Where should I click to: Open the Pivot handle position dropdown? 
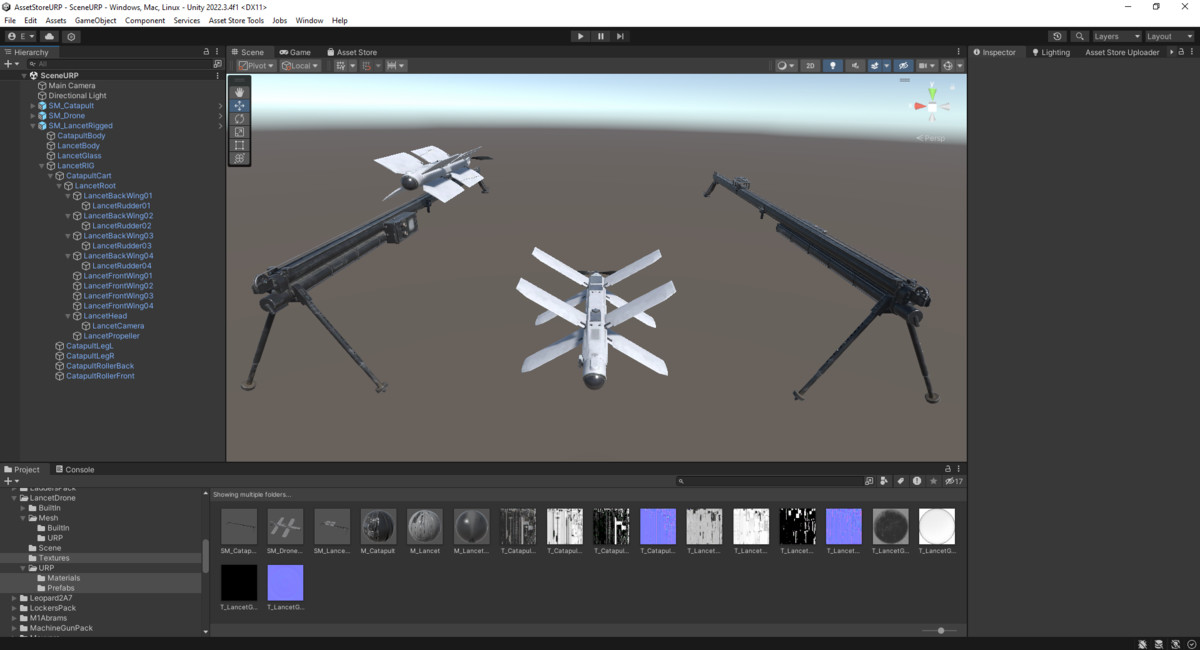257,65
